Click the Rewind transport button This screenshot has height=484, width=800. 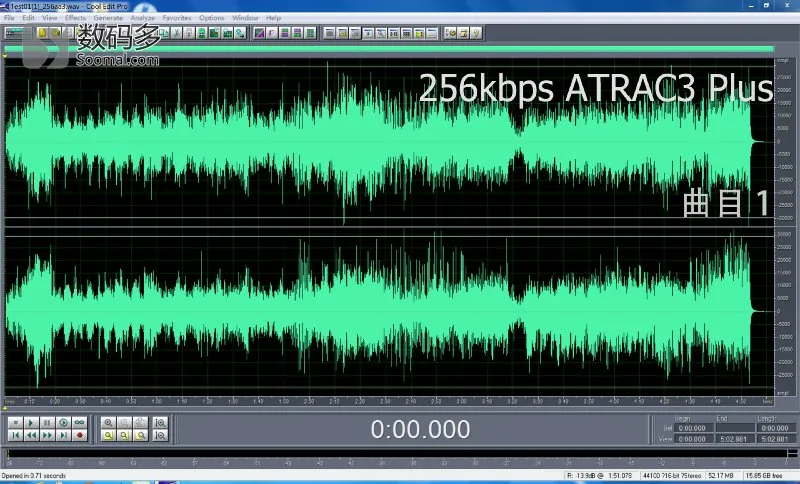[31, 436]
